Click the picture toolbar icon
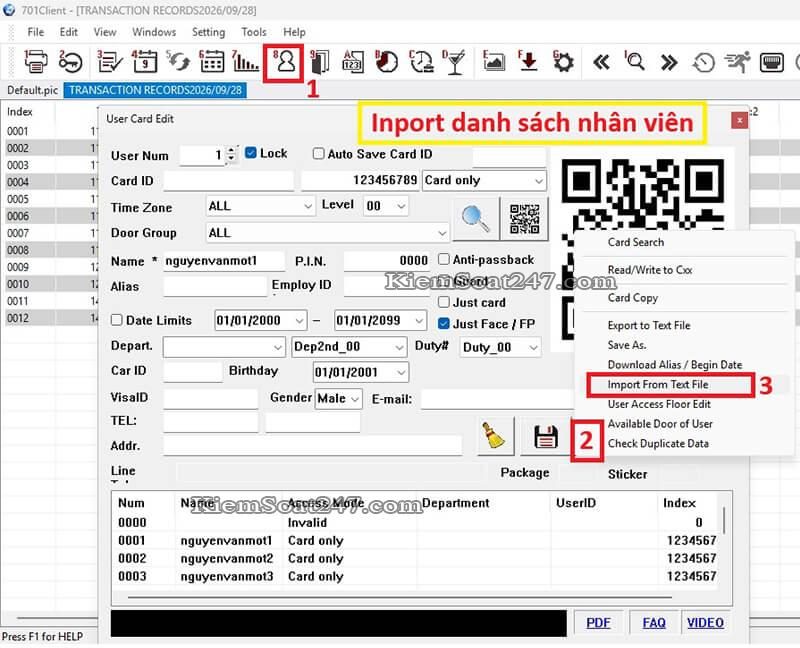The image size is (800, 648). coord(494,62)
